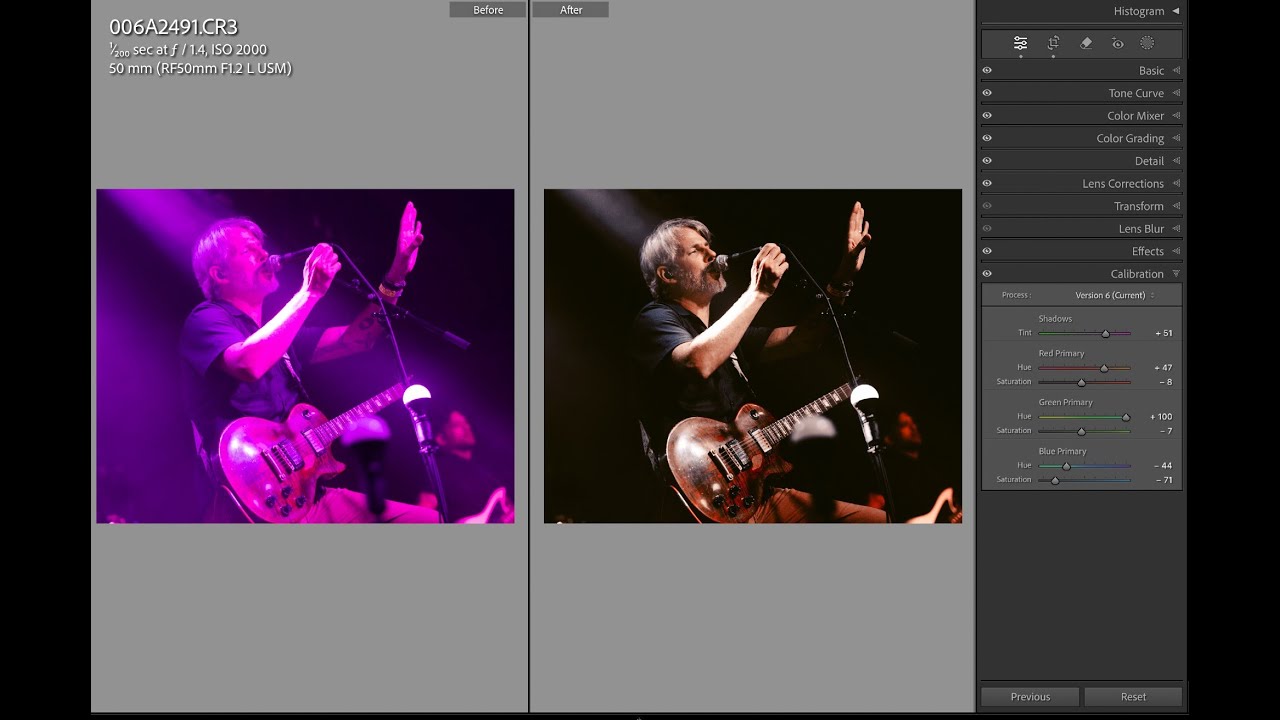1280x720 pixels.
Task: Toggle the Lens Blur eye icon
Action: point(987,229)
